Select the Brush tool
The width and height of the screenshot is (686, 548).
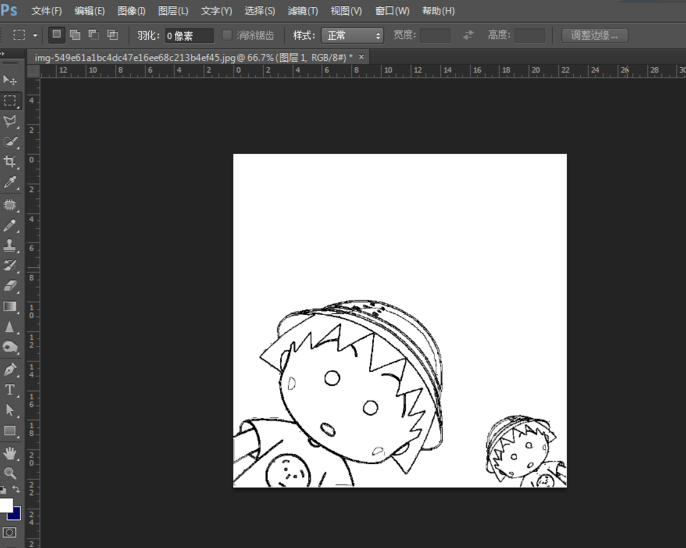pos(10,225)
